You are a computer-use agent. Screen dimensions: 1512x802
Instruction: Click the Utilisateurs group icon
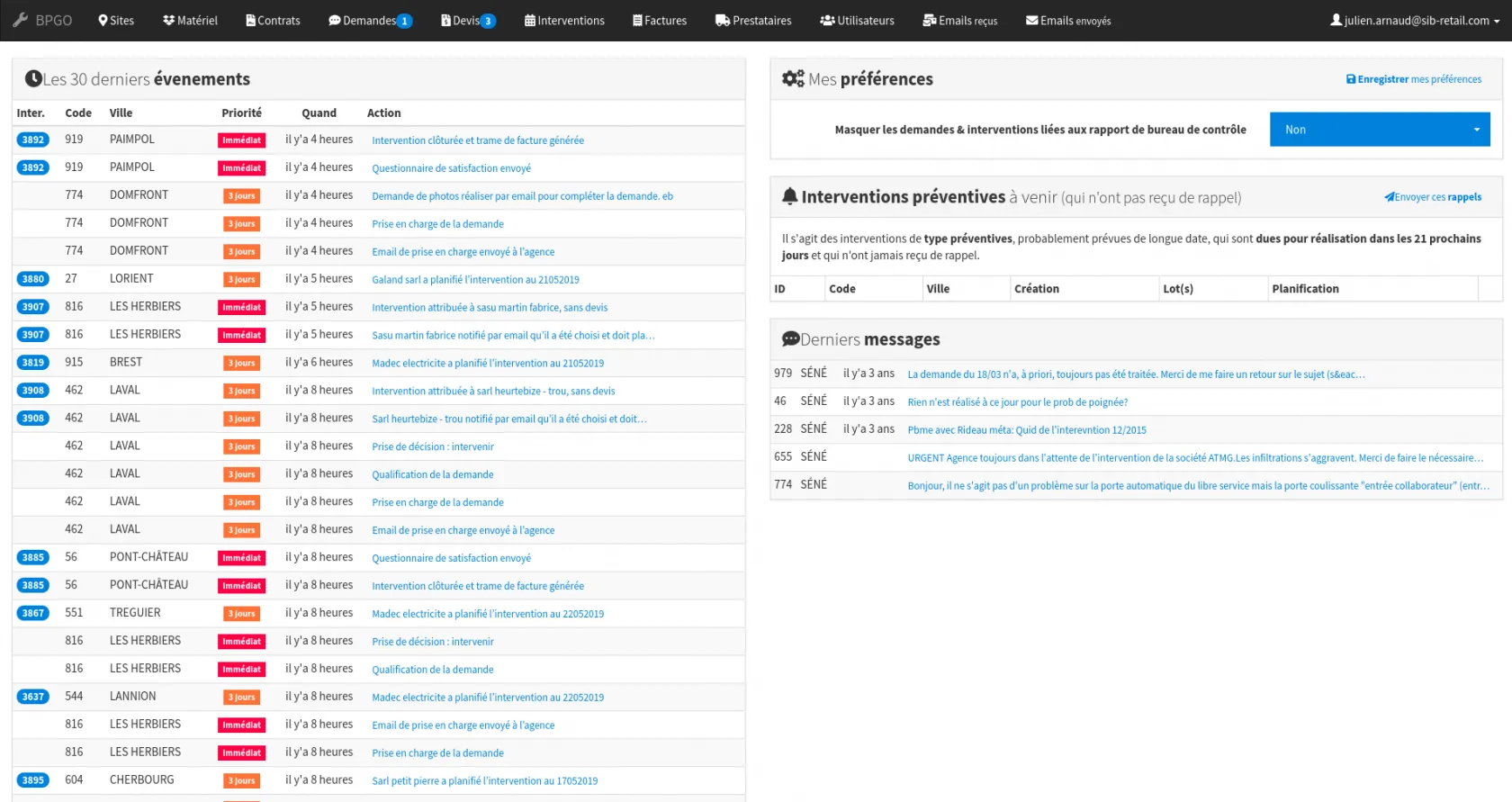827,20
